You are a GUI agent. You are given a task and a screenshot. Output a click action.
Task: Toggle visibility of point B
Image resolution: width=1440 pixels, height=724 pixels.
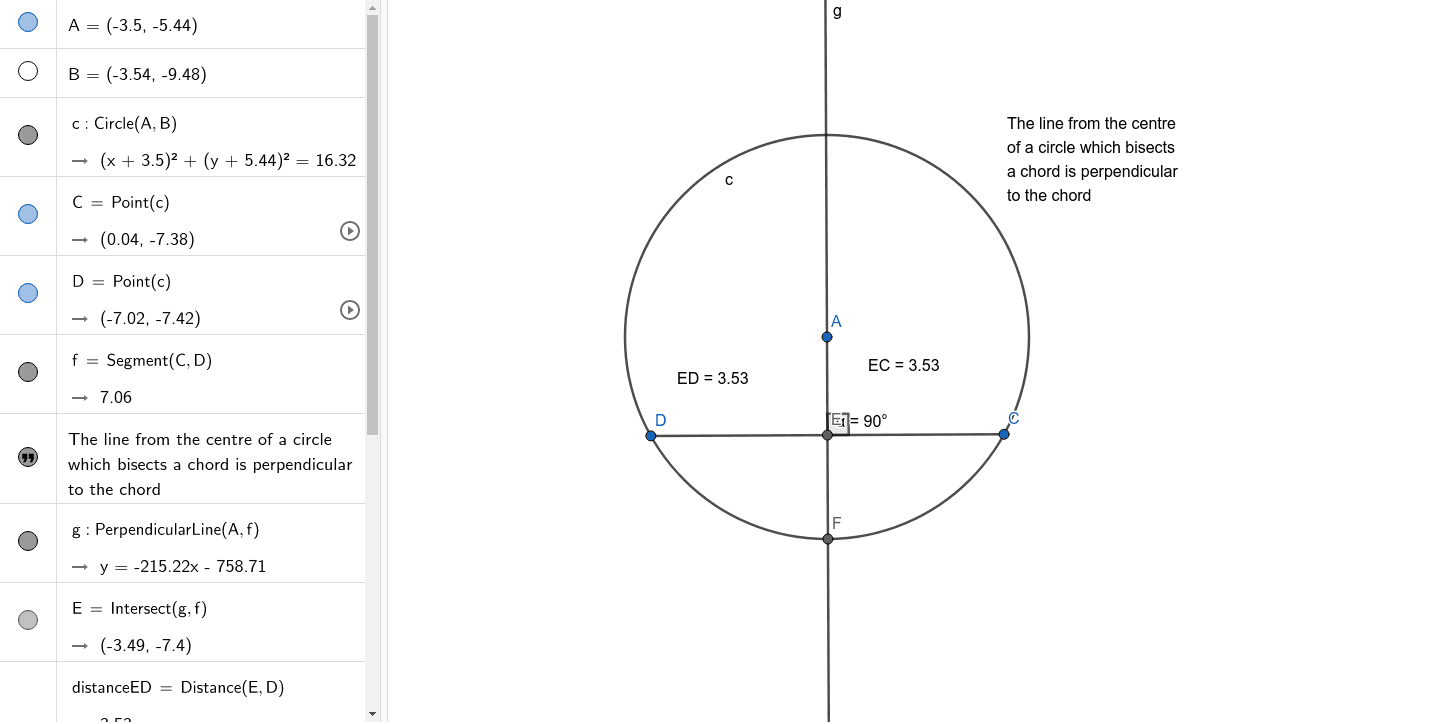pos(28,71)
